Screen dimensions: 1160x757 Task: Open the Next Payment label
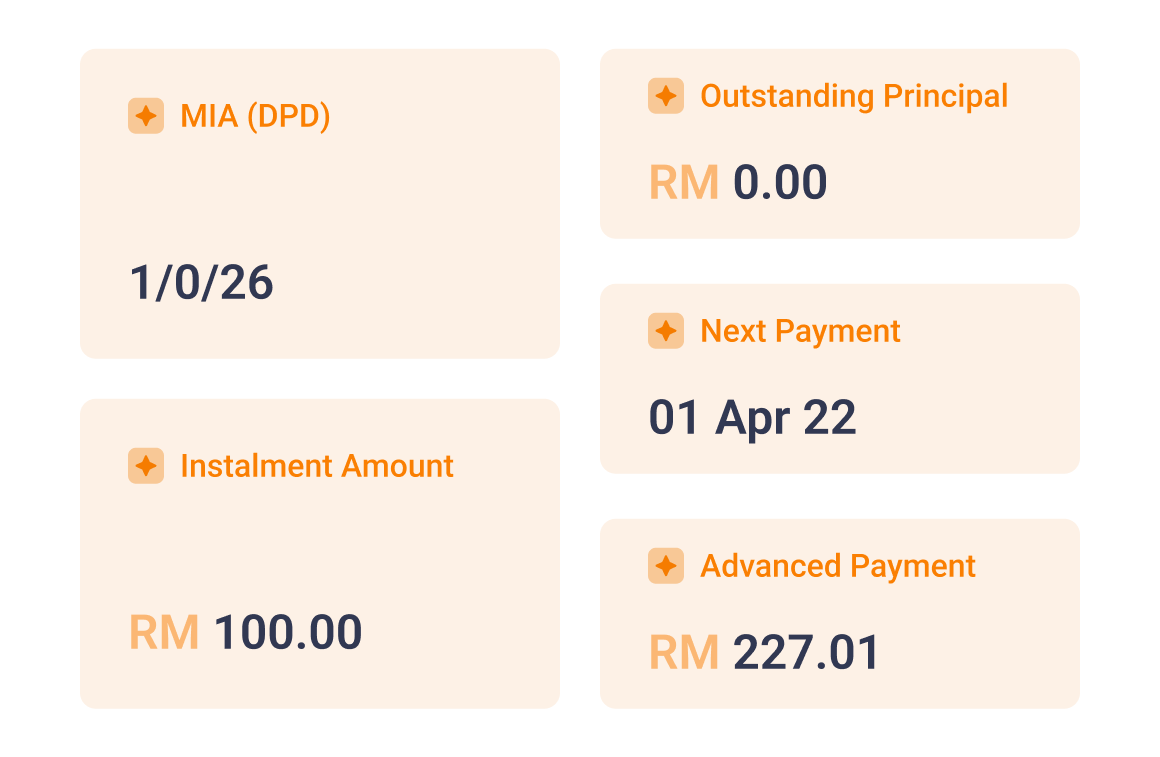800,331
